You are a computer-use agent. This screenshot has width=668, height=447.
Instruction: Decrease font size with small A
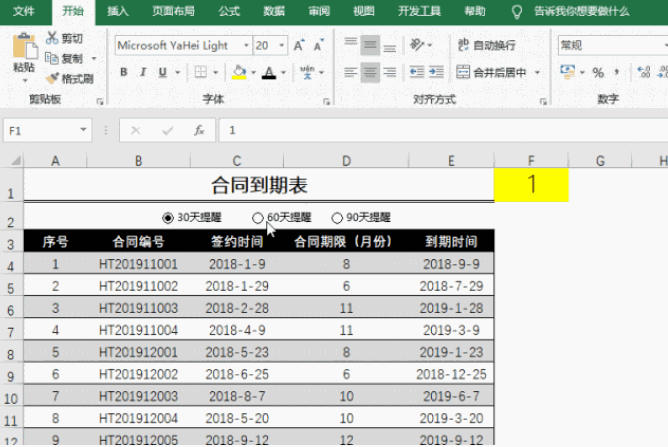tap(319, 45)
